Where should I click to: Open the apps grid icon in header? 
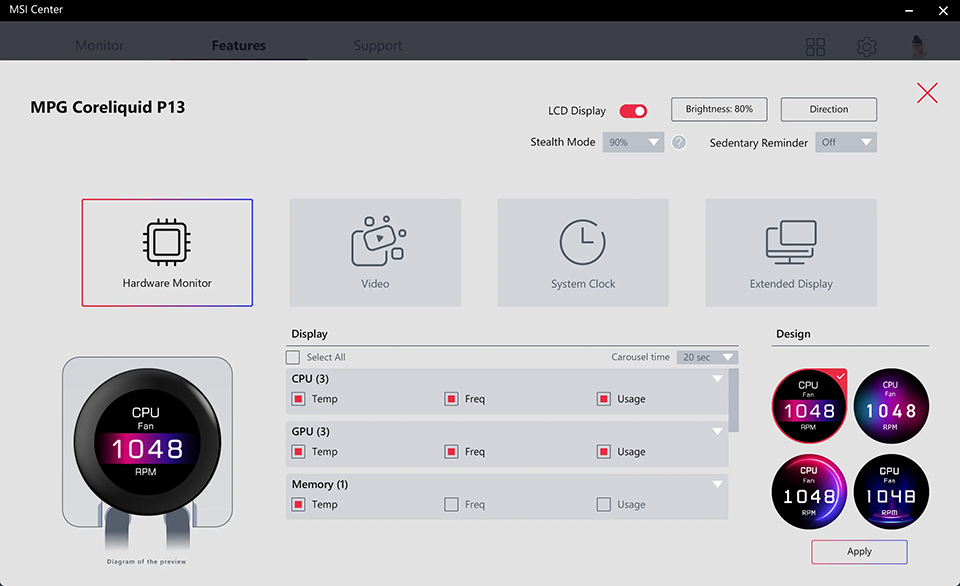815,47
